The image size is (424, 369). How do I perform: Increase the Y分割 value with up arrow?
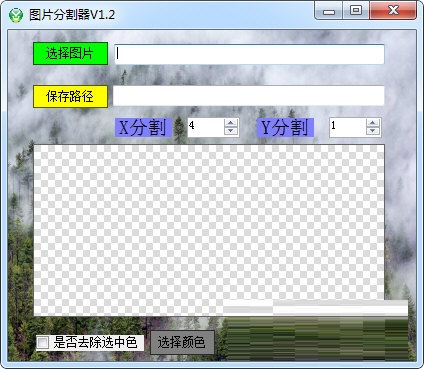(x=372, y=123)
